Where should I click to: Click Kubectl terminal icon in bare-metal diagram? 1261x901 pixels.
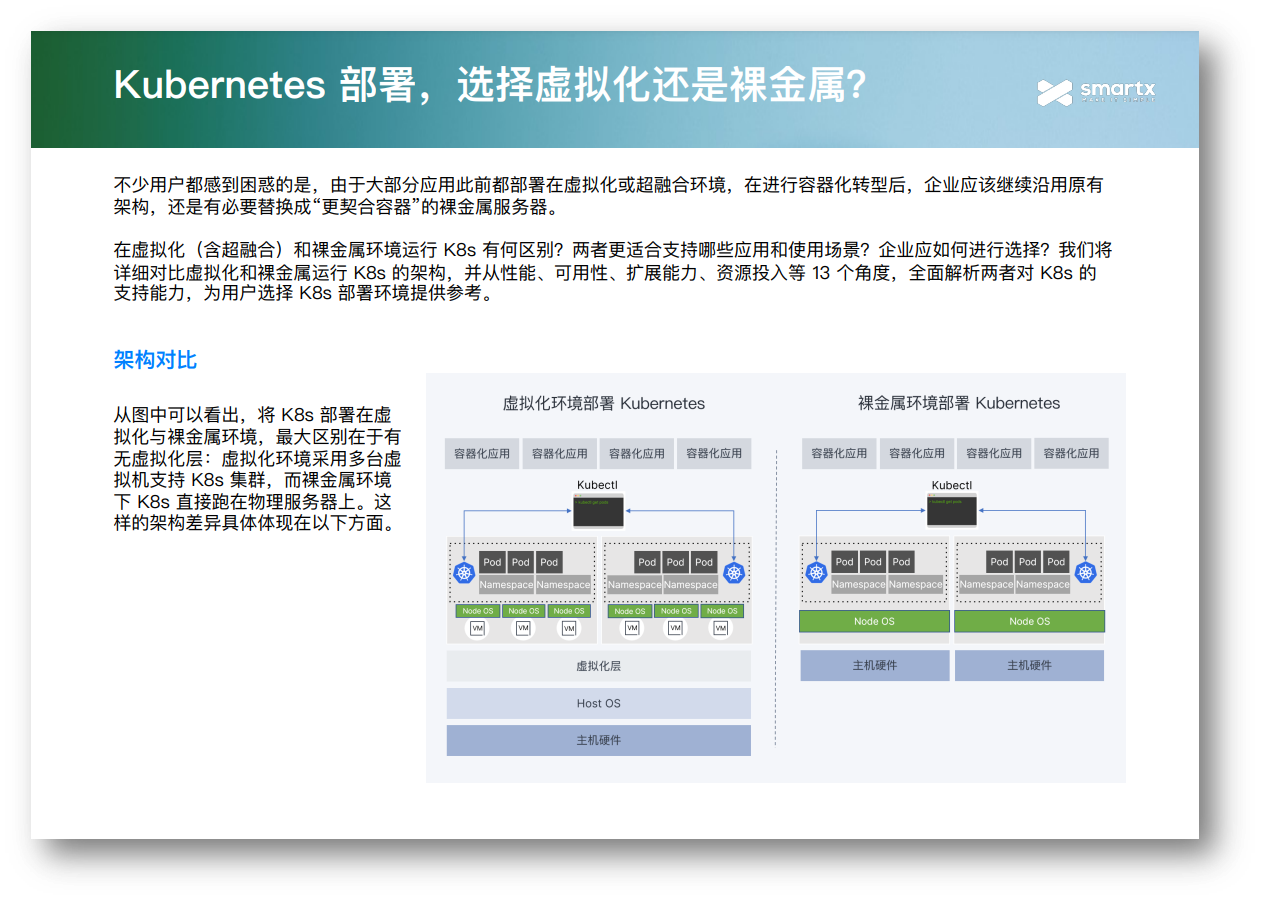(x=952, y=511)
